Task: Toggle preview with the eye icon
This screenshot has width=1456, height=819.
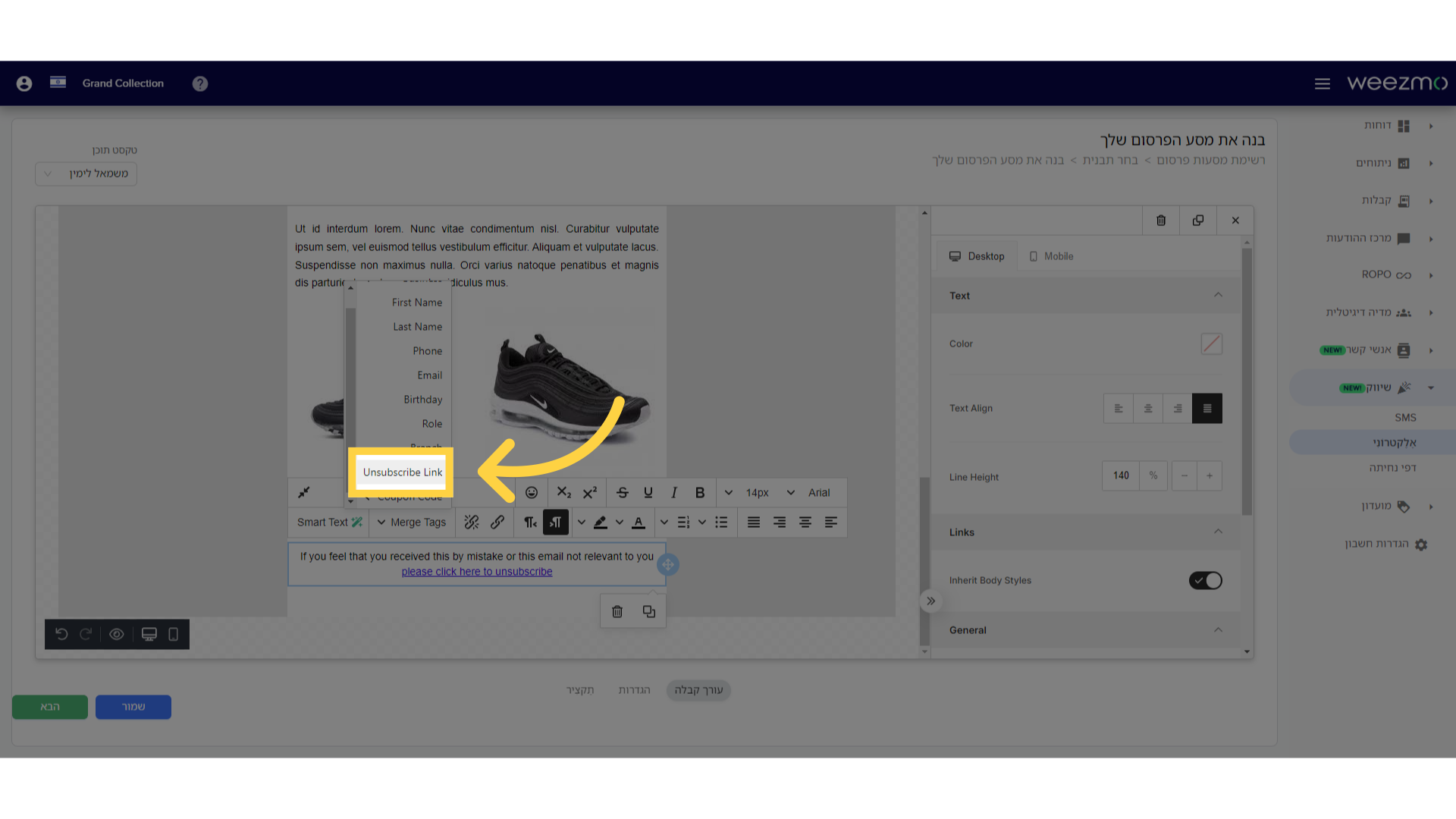Action: click(x=117, y=635)
